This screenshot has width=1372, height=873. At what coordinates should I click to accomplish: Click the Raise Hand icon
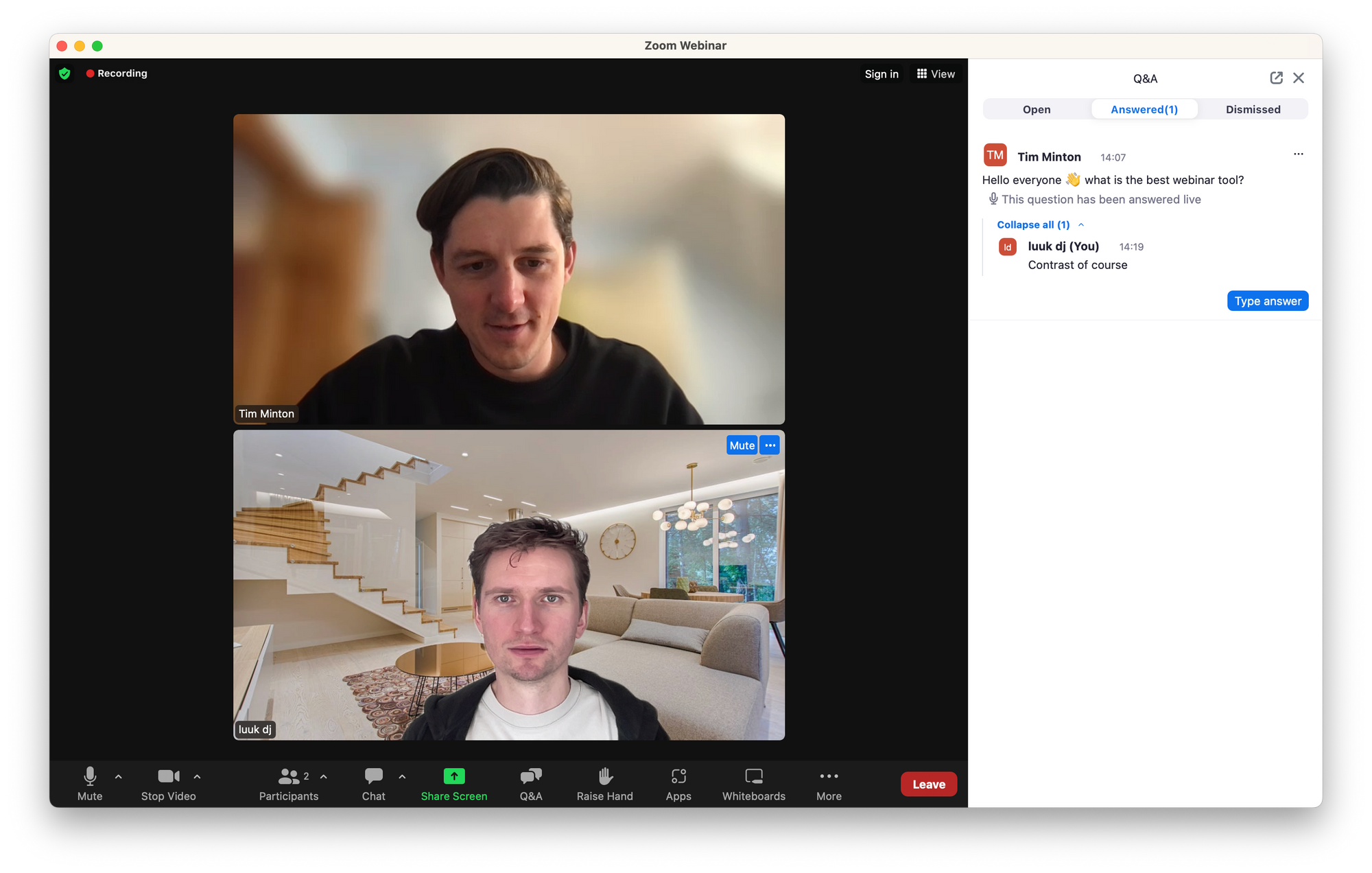pyautogui.click(x=604, y=776)
